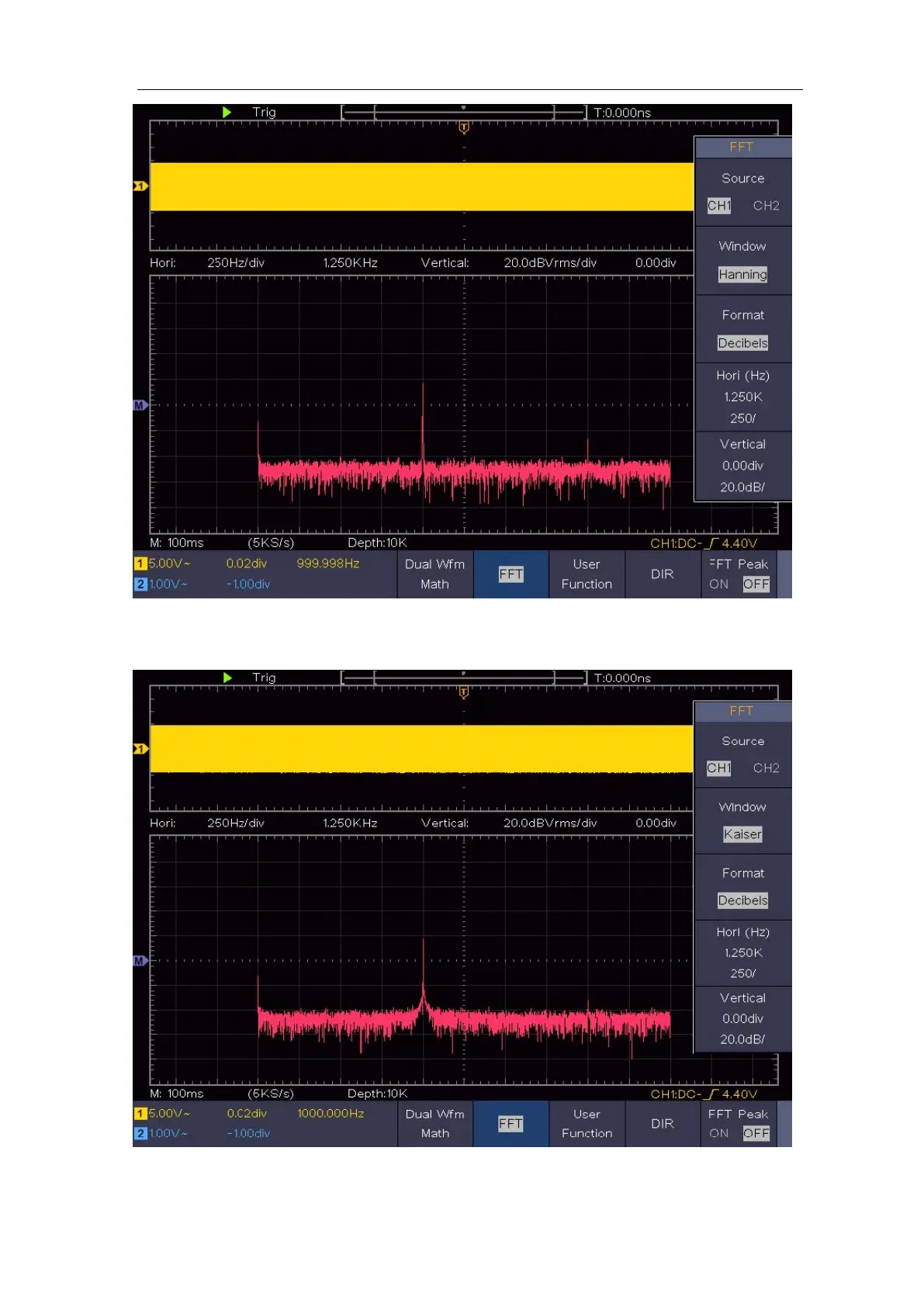Turn FFT Peak ON in Hanning screenshot

click(x=718, y=584)
